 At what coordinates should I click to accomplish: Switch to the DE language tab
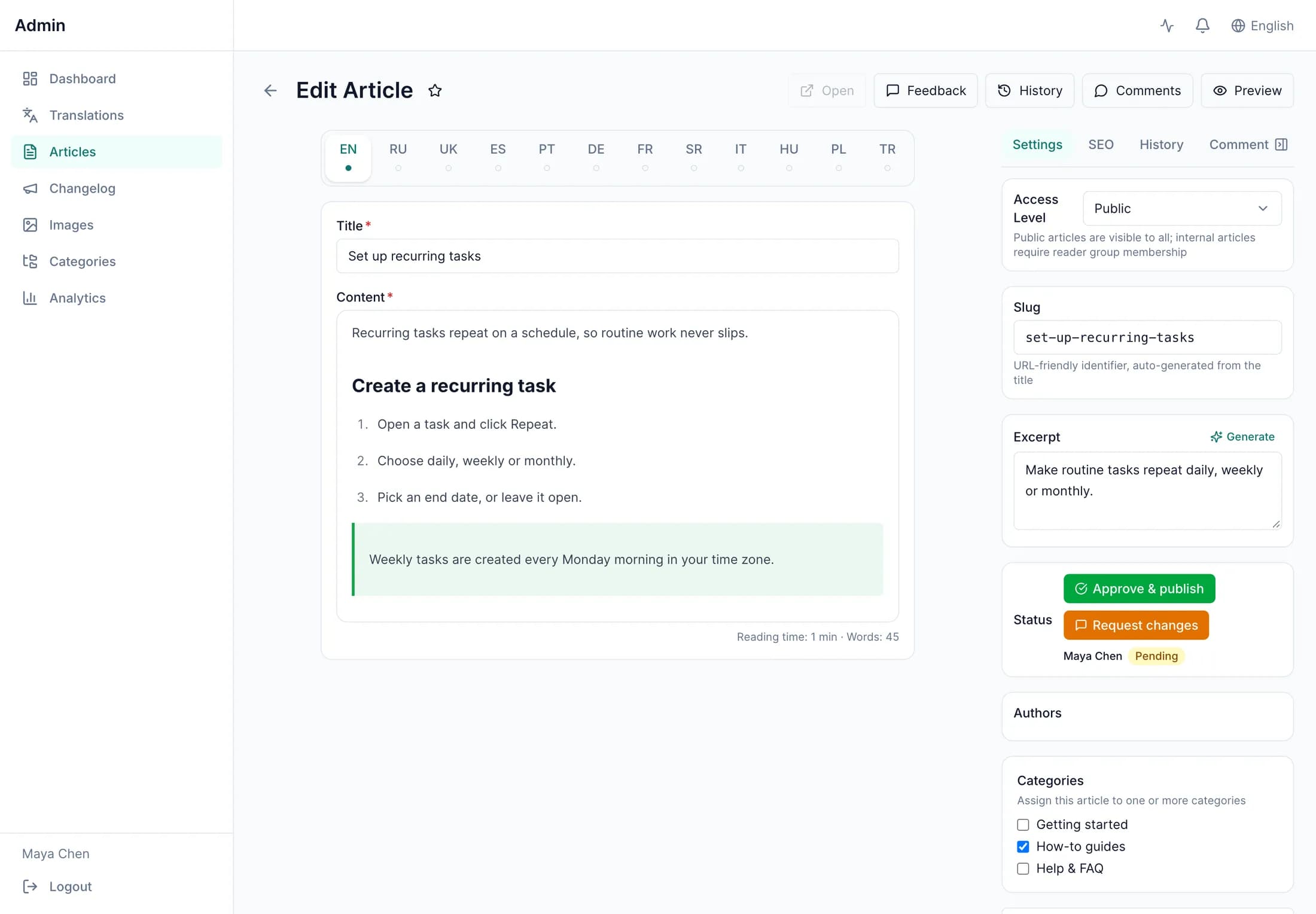tap(596, 157)
